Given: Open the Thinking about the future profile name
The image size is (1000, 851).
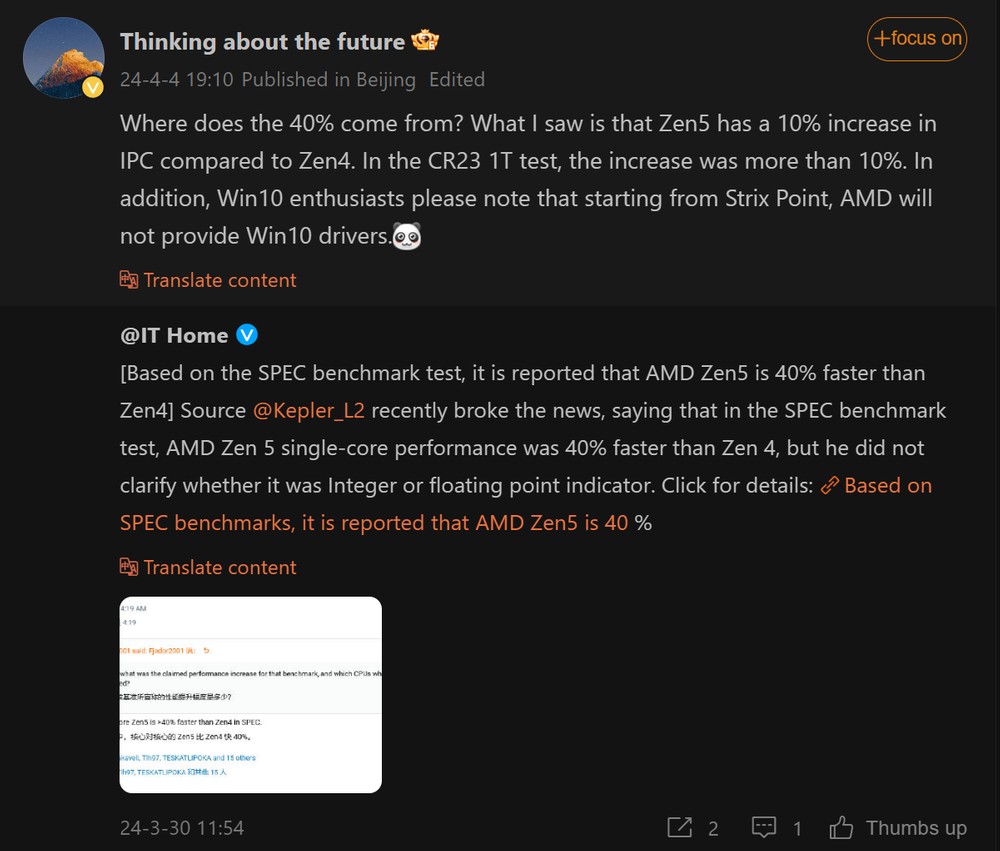Looking at the screenshot, I should tap(262, 41).
